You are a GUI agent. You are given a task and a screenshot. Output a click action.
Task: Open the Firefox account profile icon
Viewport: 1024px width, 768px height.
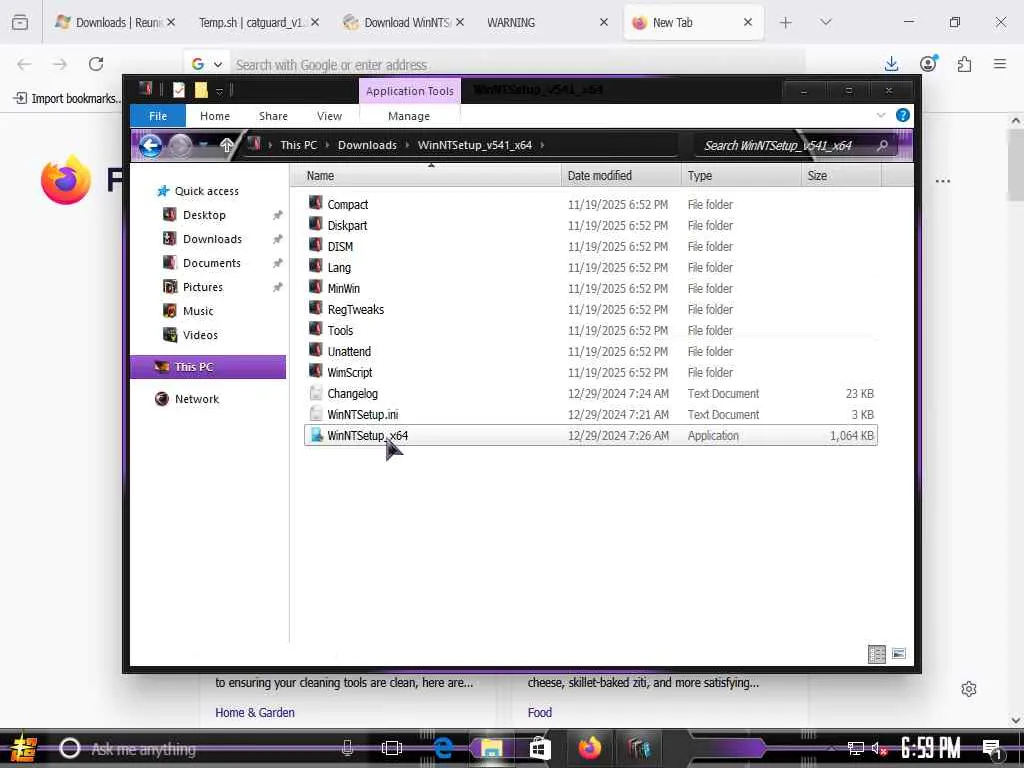tap(928, 63)
